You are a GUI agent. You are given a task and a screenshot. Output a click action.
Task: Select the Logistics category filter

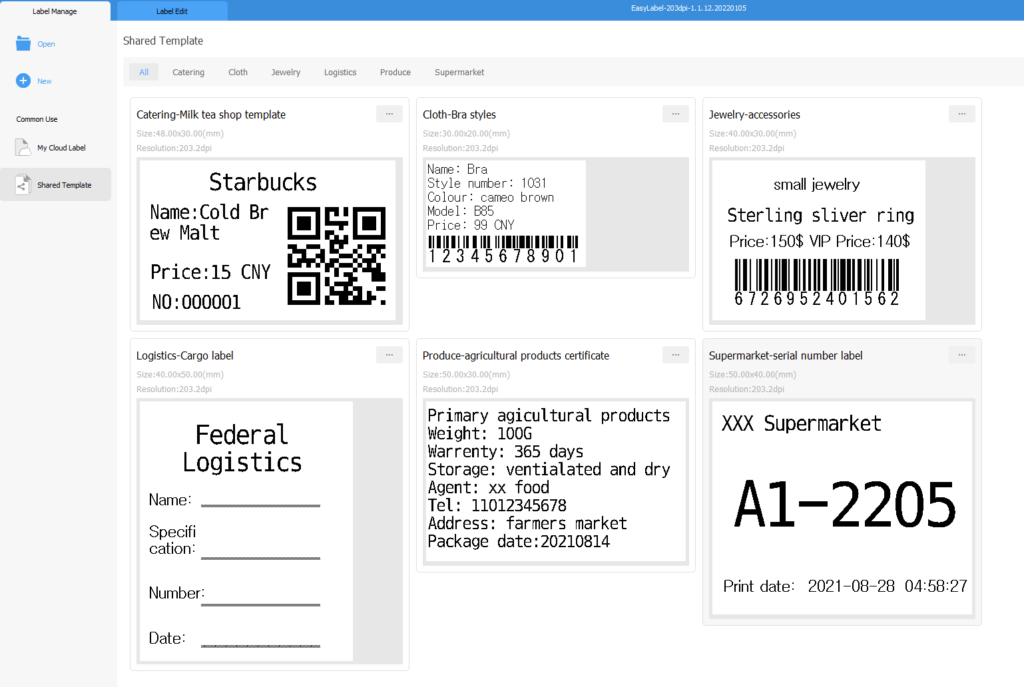pos(340,72)
